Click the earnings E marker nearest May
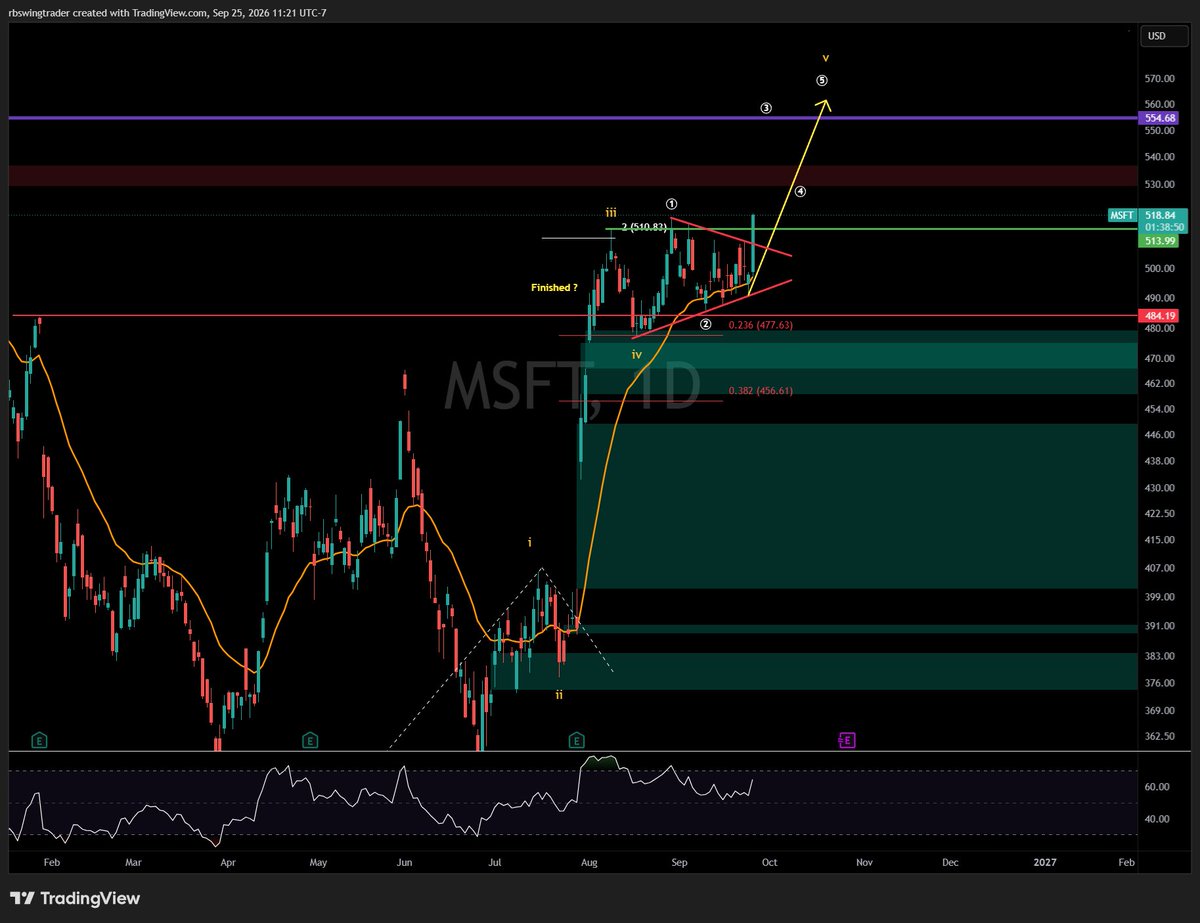1200x923 pixels. click(x=310, y=740)
